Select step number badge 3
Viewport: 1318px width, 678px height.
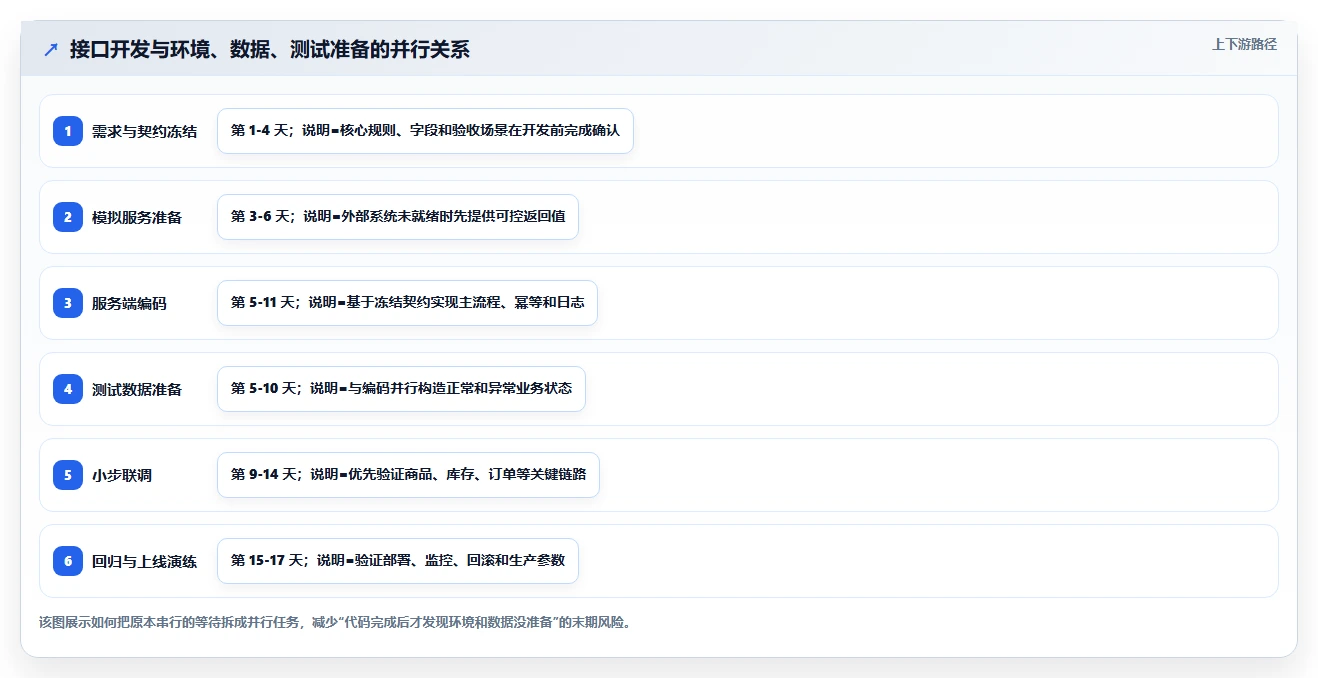(x=68, y=303)
